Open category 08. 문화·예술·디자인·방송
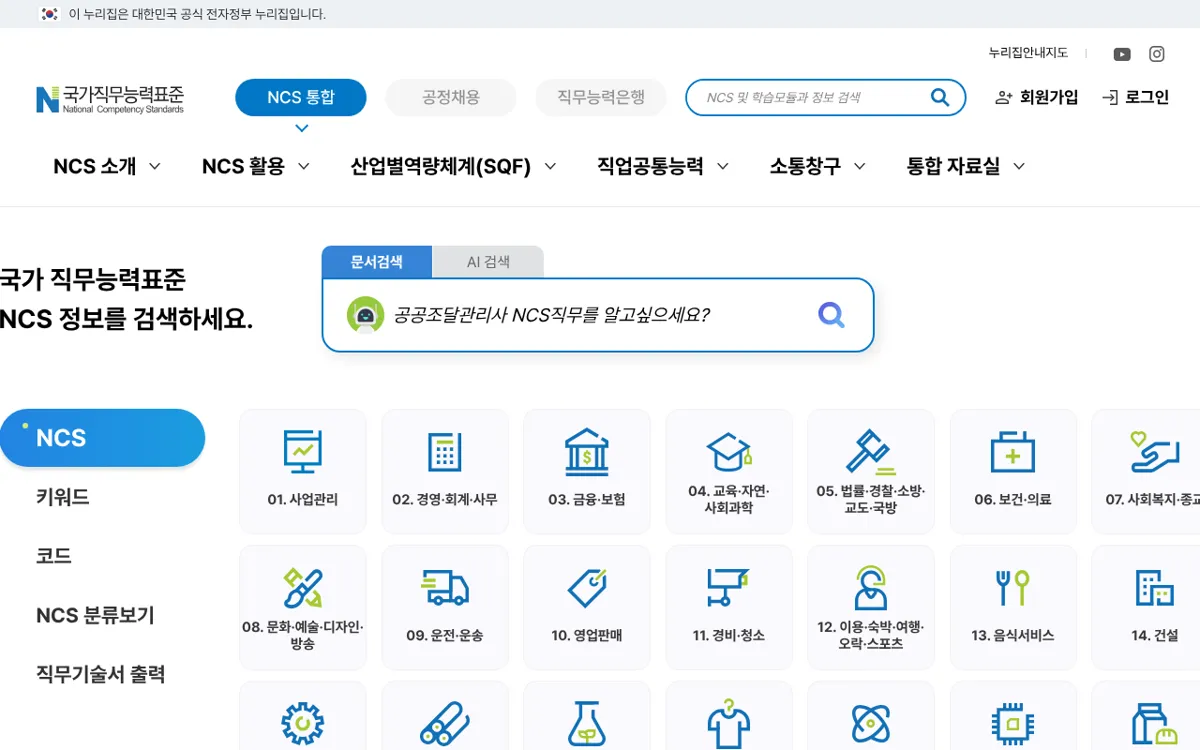Viewport: 1200px width, 750px height. (x=302, y=607)
